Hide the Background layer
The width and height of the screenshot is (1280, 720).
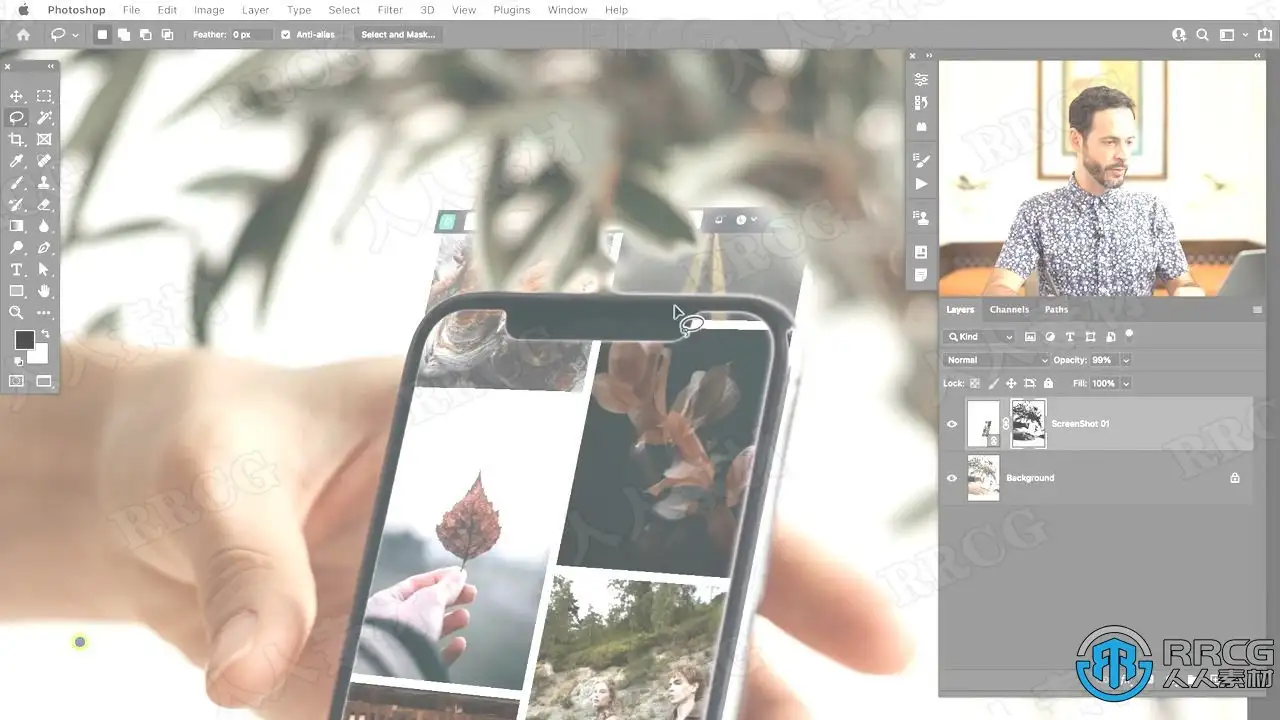tap(951, 478)
